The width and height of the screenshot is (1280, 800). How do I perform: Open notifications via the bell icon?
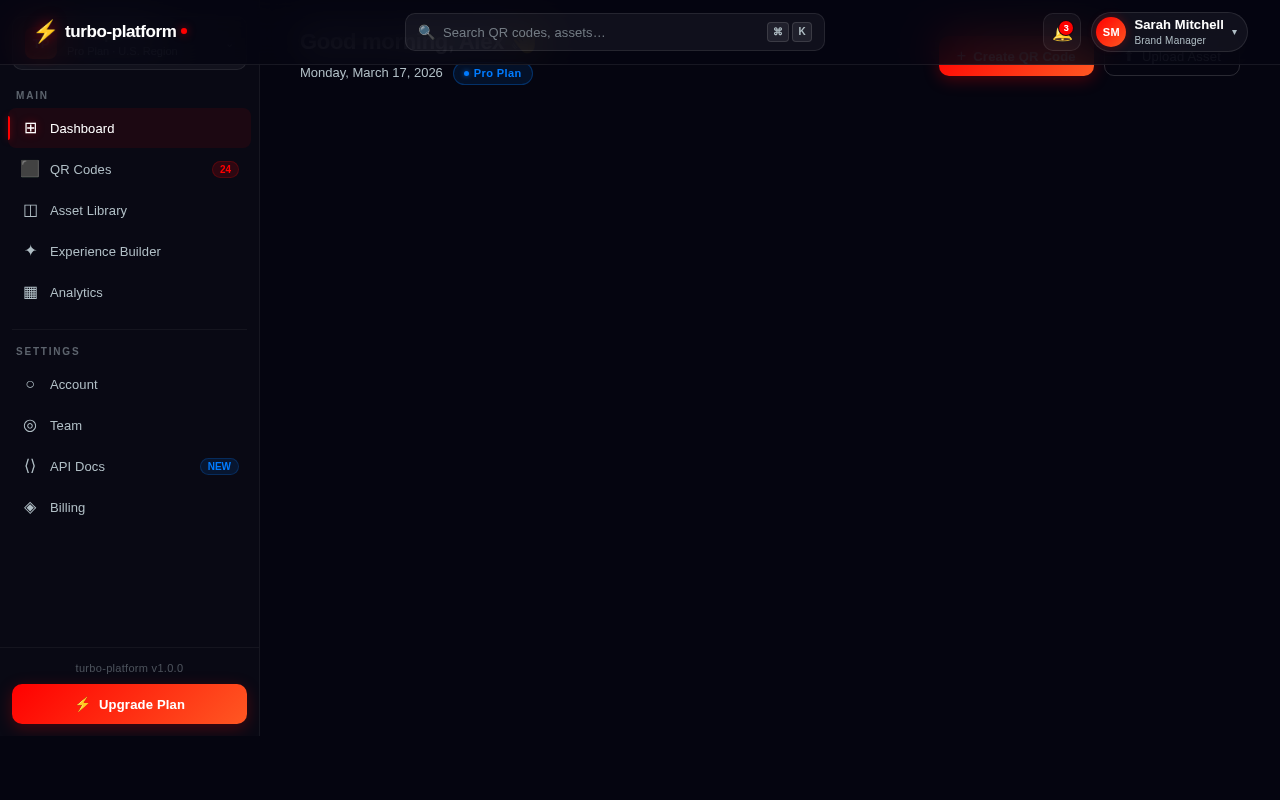1060,32
